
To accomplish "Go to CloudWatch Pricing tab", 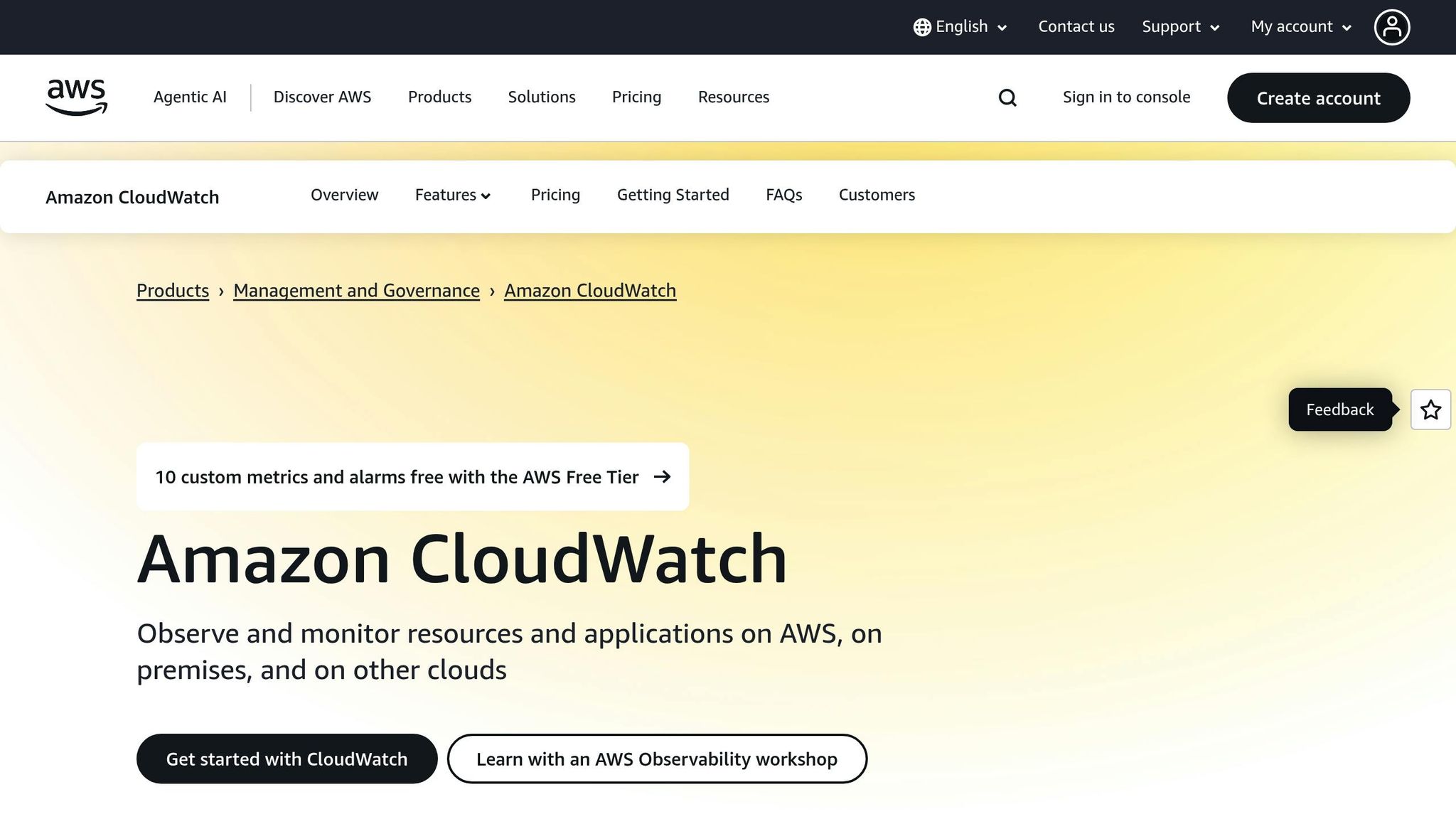I will (x=555, y=195).
